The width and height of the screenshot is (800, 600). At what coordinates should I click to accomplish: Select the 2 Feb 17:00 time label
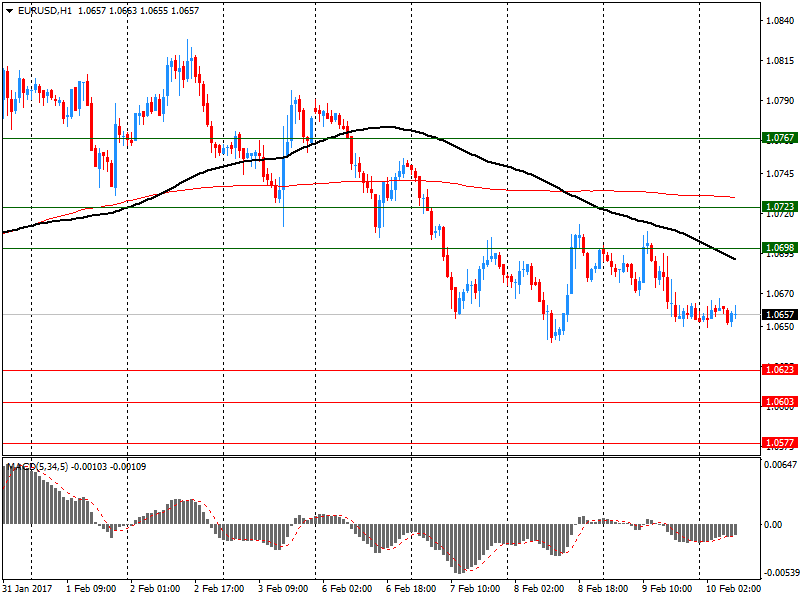[x=219, y=589]
